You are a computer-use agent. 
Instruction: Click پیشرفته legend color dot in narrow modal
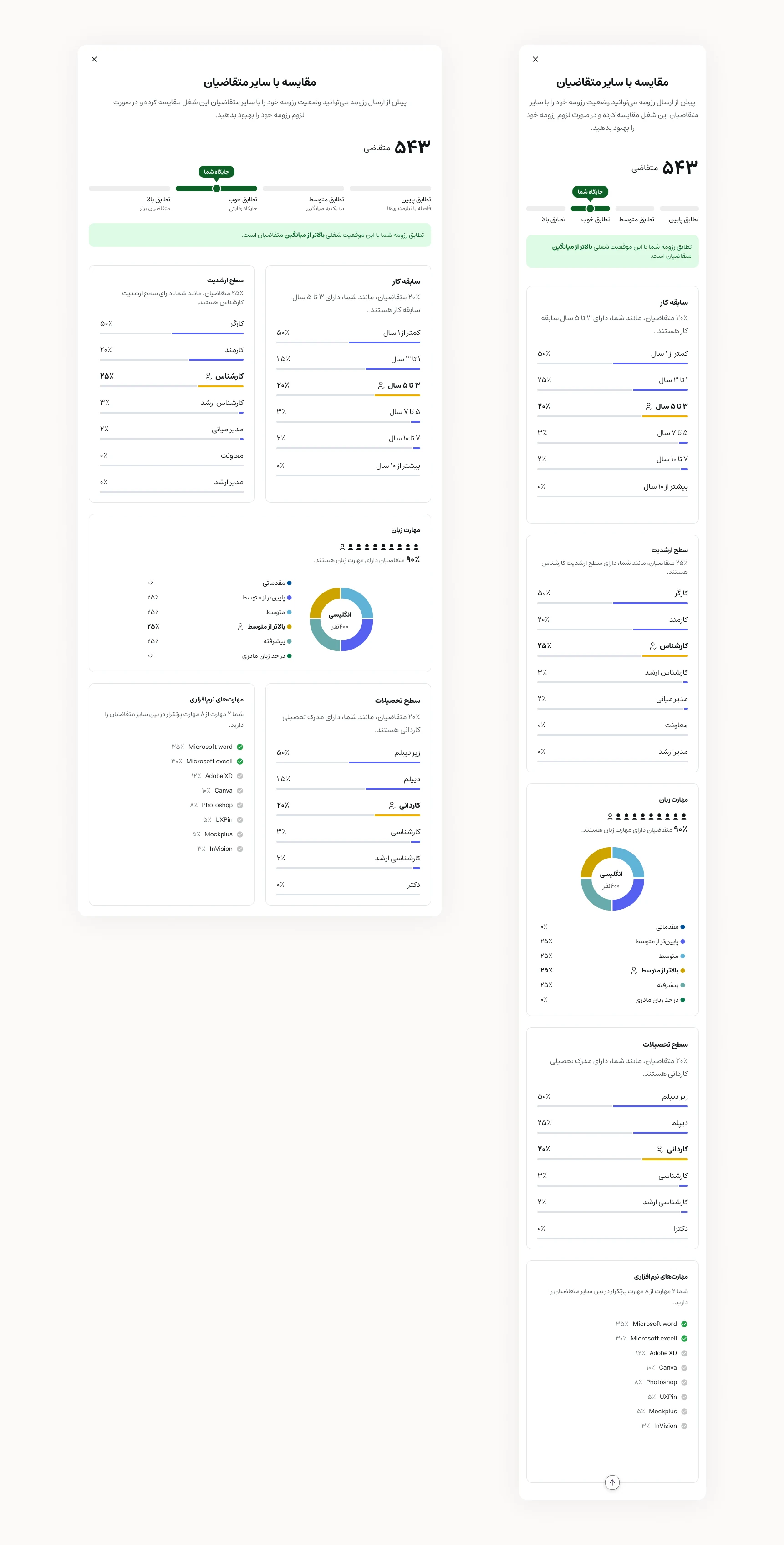click(683, 985)
